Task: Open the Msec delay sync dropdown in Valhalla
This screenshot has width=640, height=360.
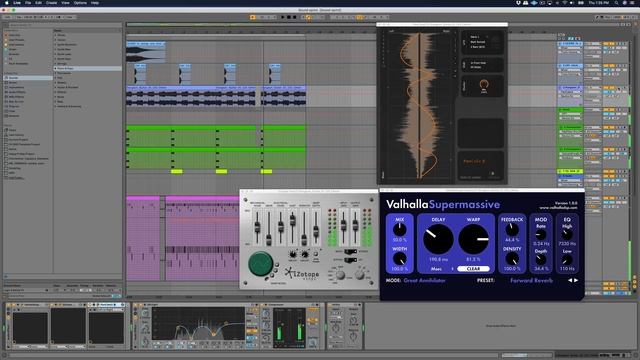Action: (x=441, y=269)
